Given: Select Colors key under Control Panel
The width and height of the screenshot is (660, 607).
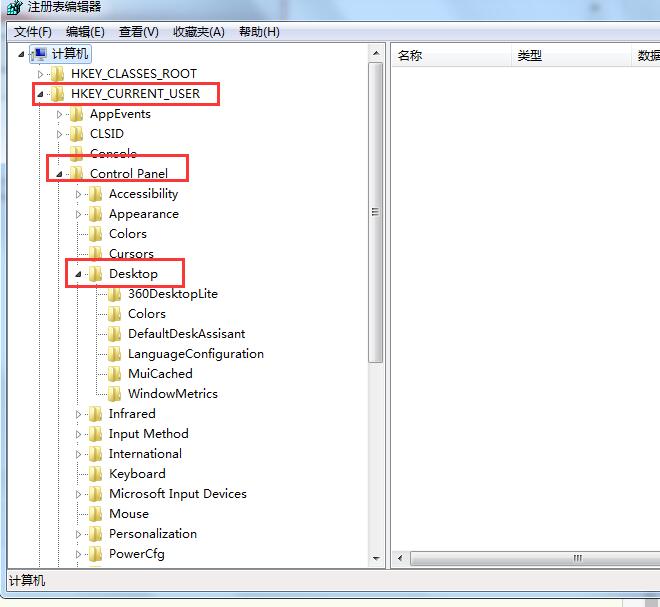Looking at the screenshot, I should [128, 234].
